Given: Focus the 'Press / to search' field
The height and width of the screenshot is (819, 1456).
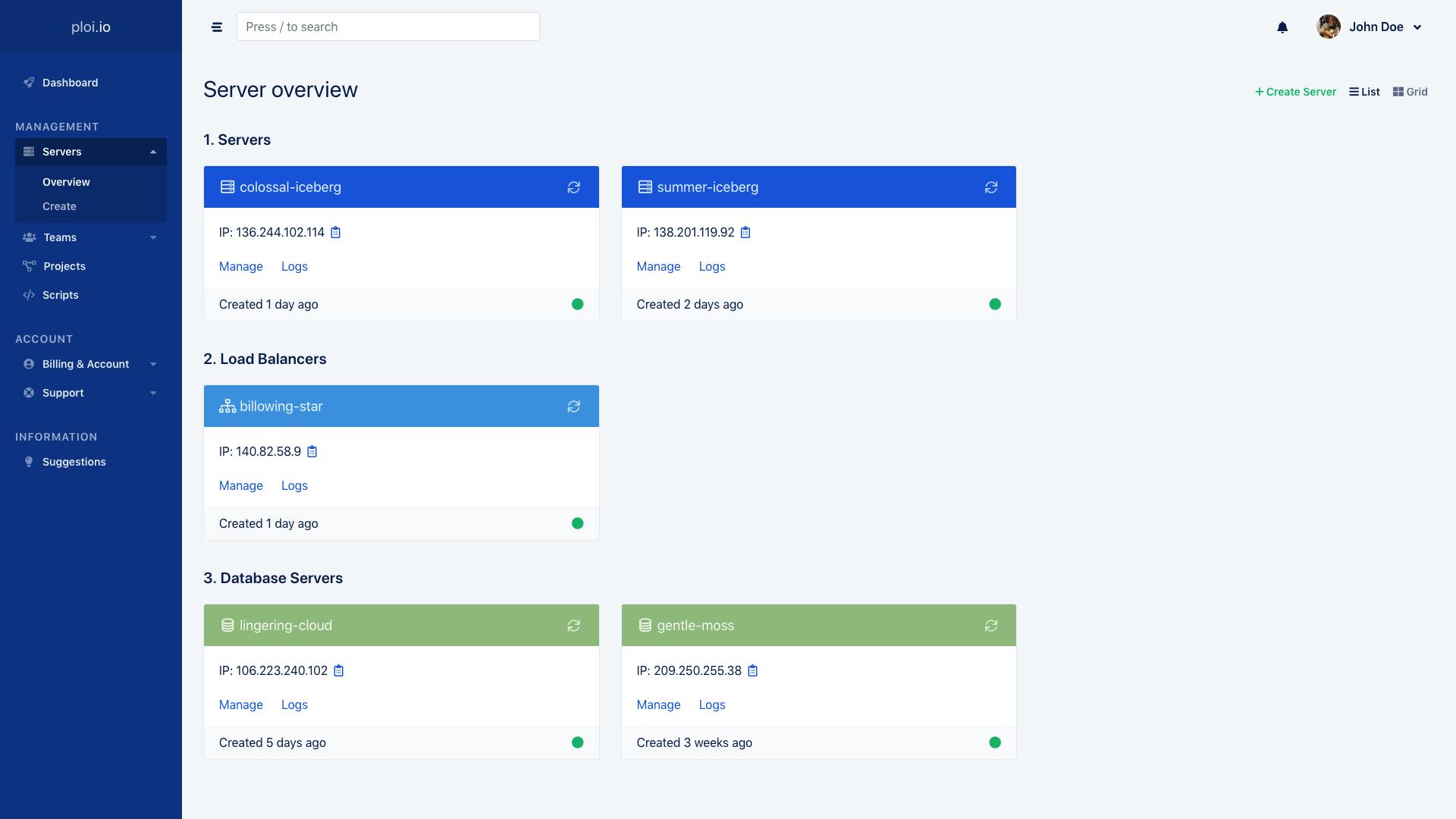Looking at the screenshot, I should pos(388,27).
